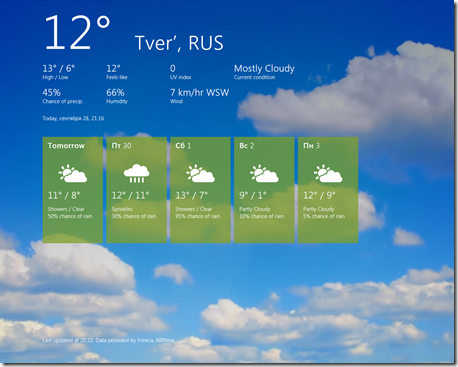
Task: Click the 12° Feels like value
Action: (113, 68)
